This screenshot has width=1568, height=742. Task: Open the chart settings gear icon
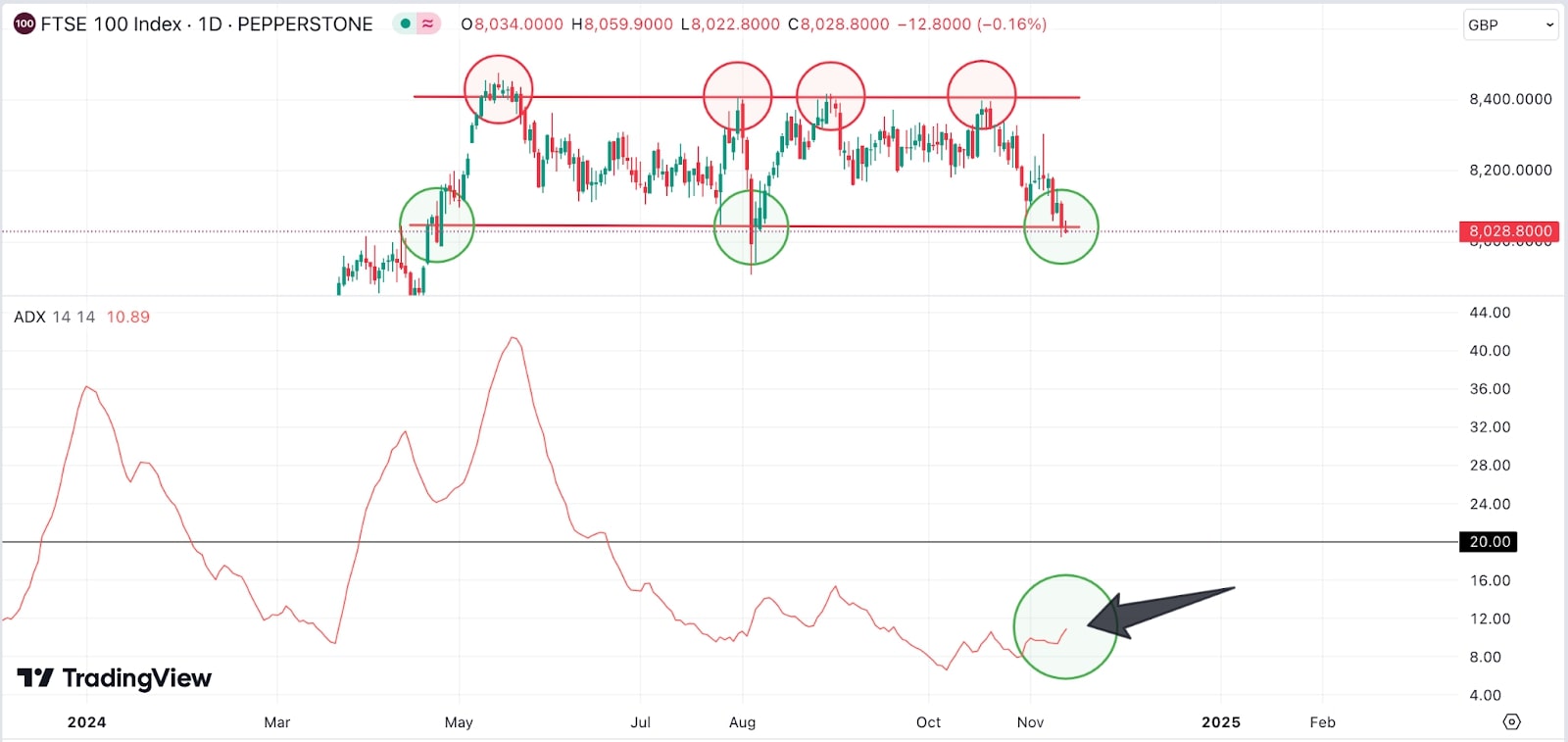1512,721
